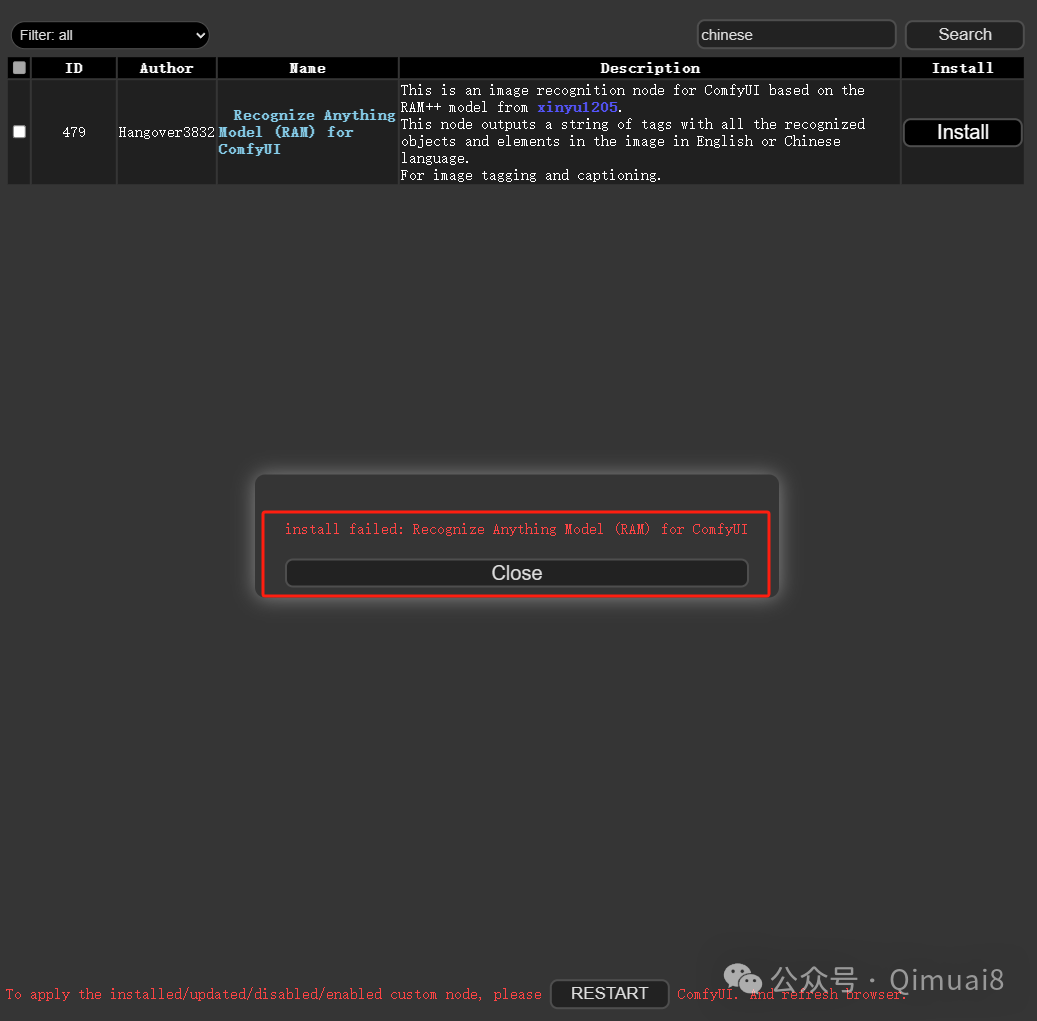This screenshot has width=1037, height=1021.
Task: Open the Recognize Anything Model (RAM) link
Action: [307, 132]
